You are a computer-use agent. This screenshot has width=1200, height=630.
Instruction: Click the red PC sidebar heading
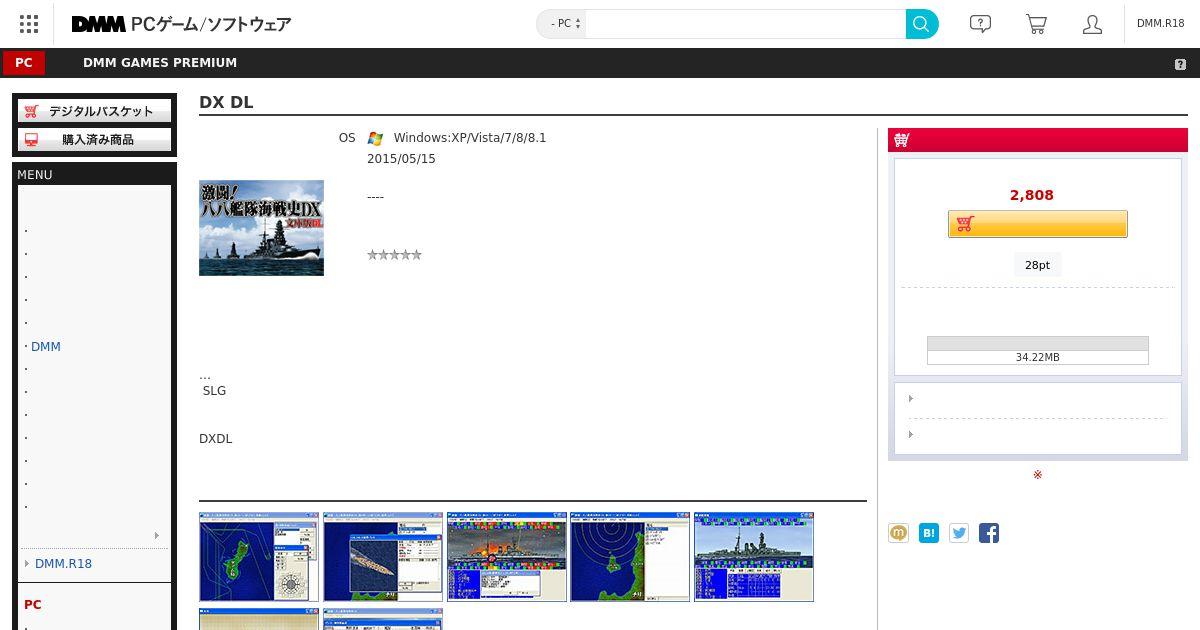point(33,605)
